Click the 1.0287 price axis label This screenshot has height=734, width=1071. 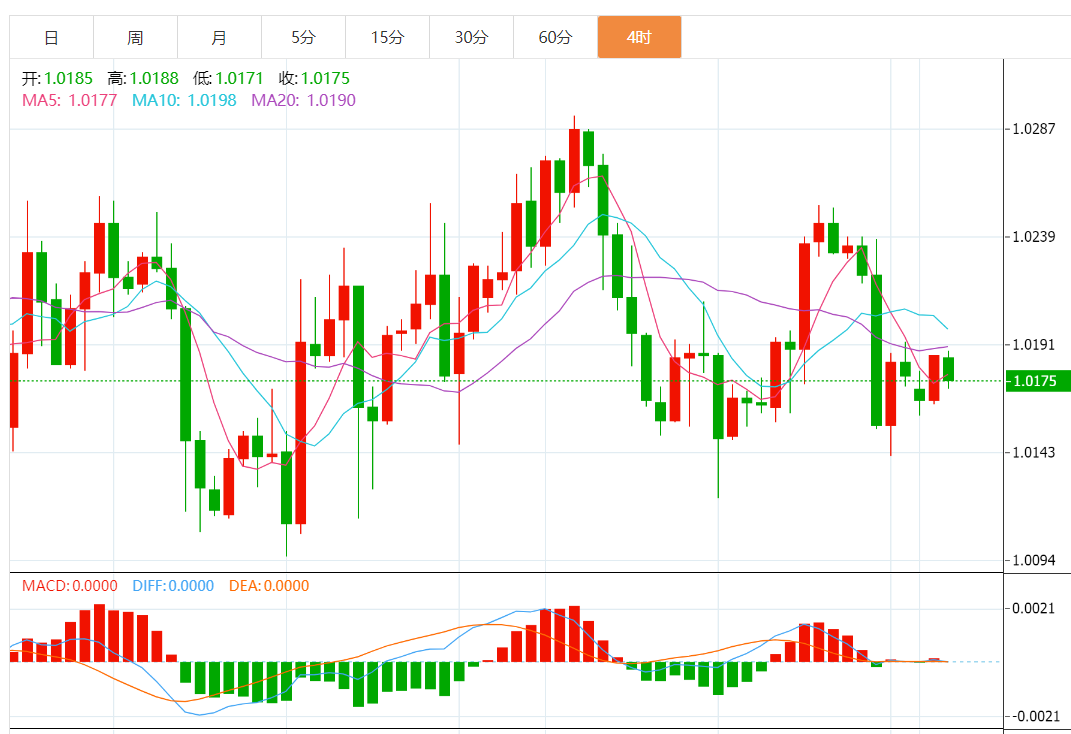tap(1034, 129)
